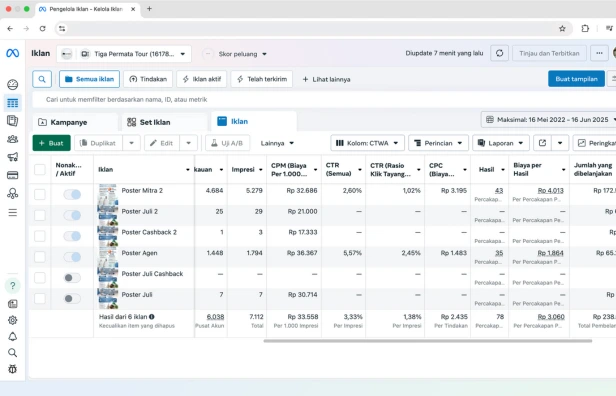Image resolution: width=616 pixels, height=396 pixels.
Task: Click the horizontal table scrollbar
Action: (428, 341)
